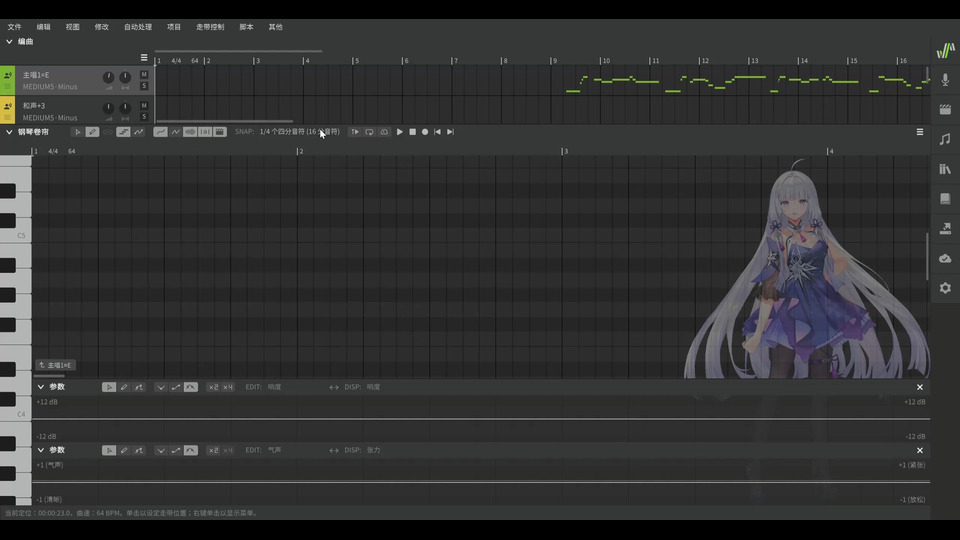Open the 文件 menu
This screenshot has height=540, width=960.
[14, 27]
